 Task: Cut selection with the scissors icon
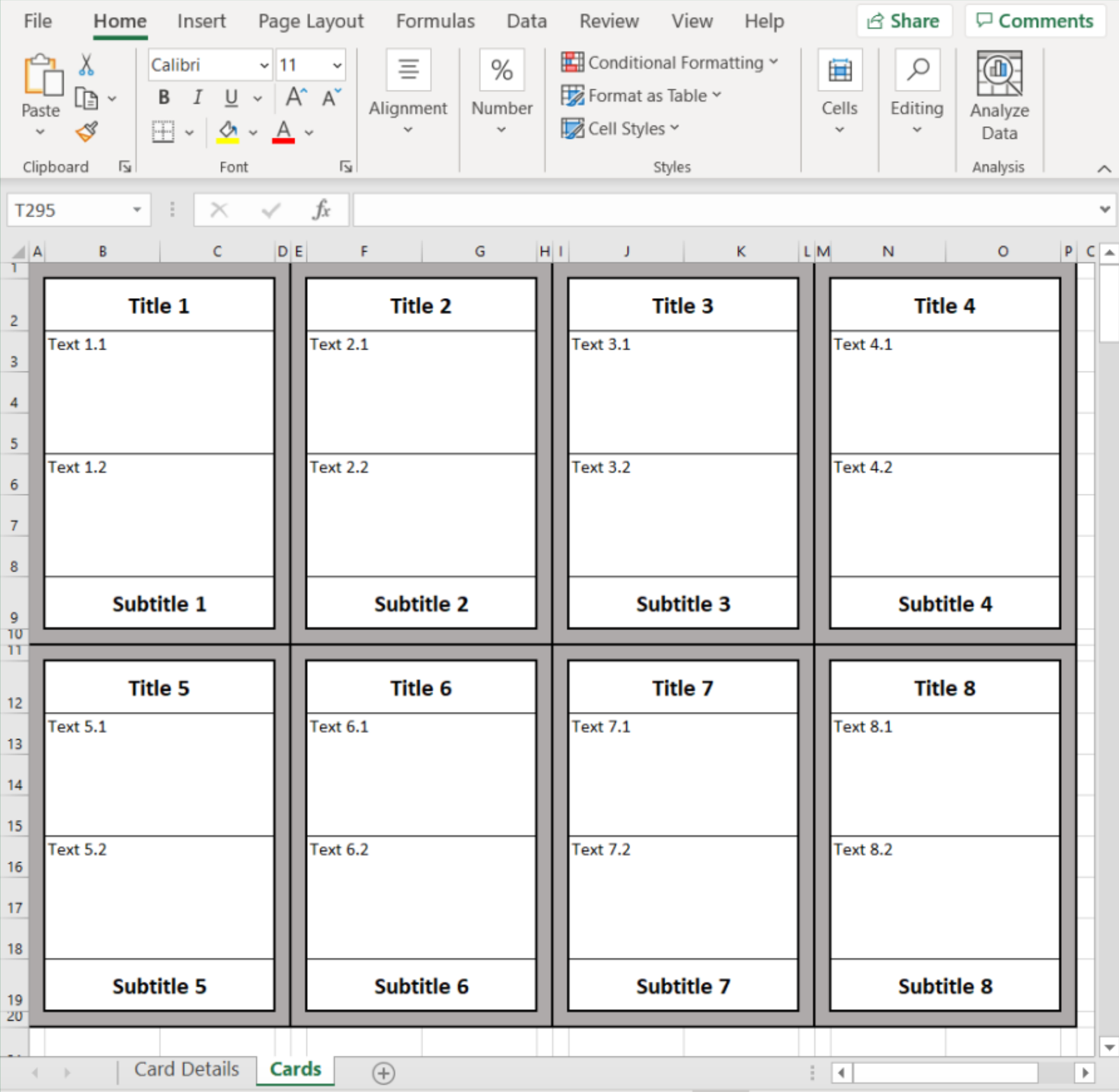(x=86, y=64)
